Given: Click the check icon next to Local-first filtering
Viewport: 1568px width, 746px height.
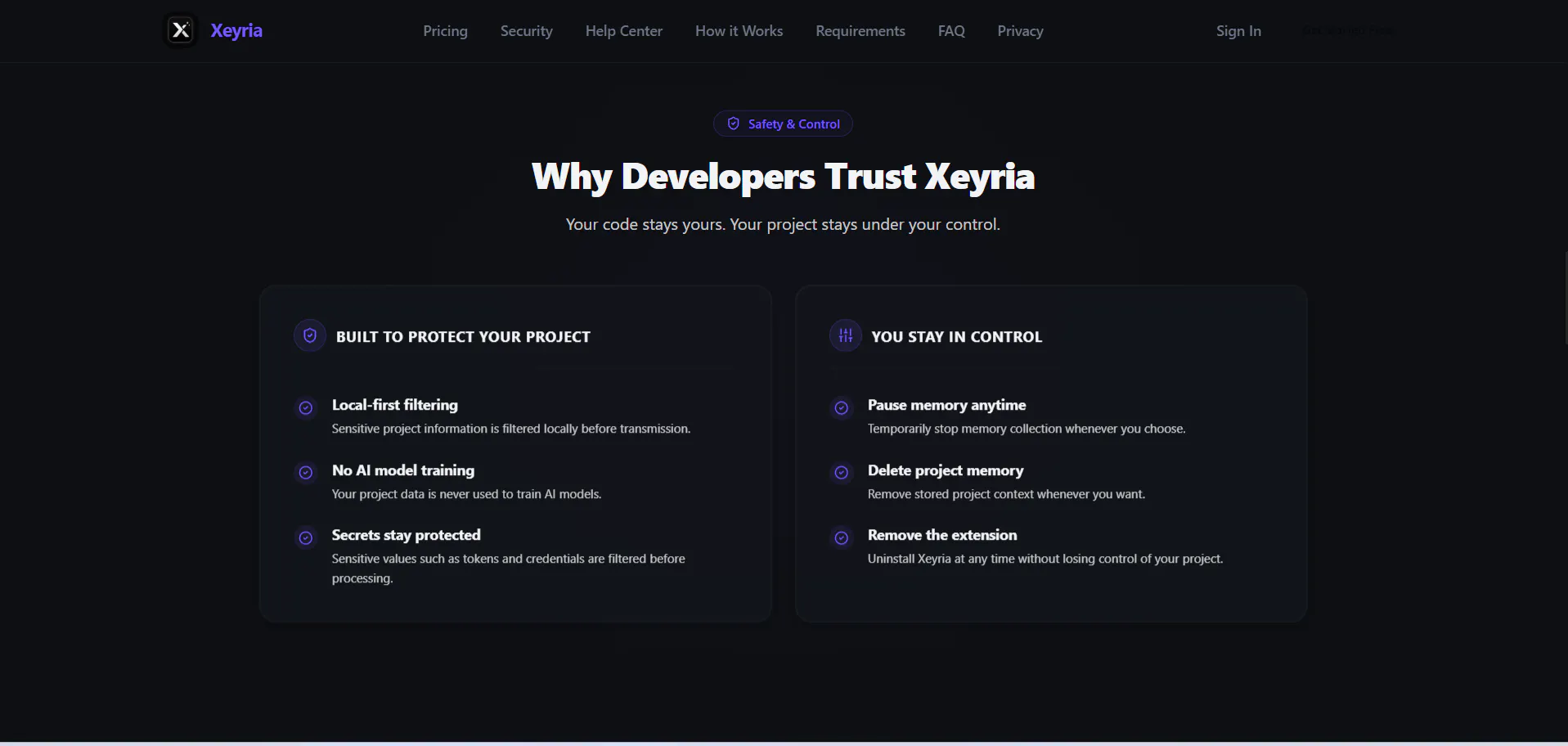Looking at the screenshot, I should 306,407.
